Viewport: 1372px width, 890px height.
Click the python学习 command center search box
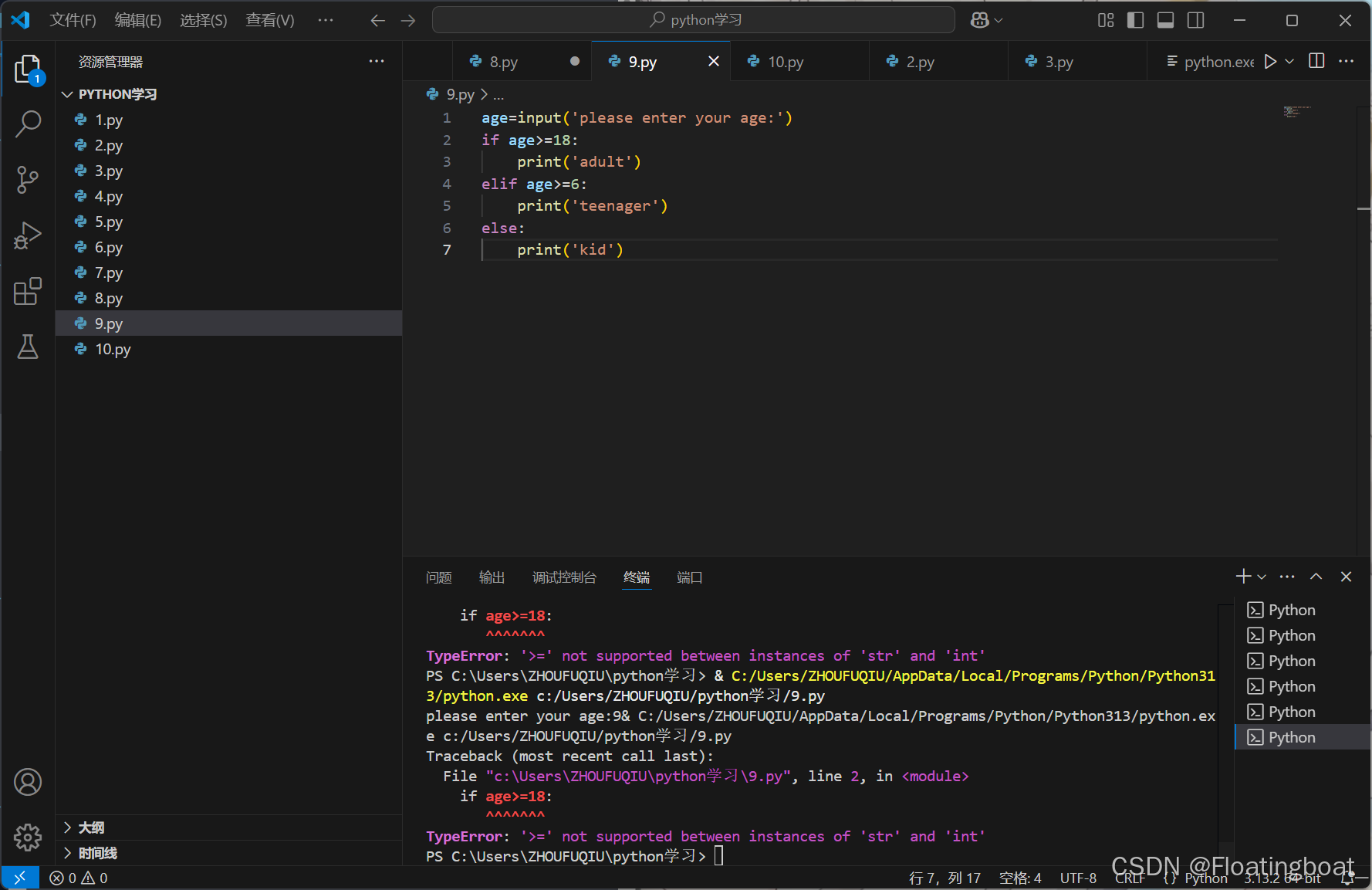tap(694, 20)
